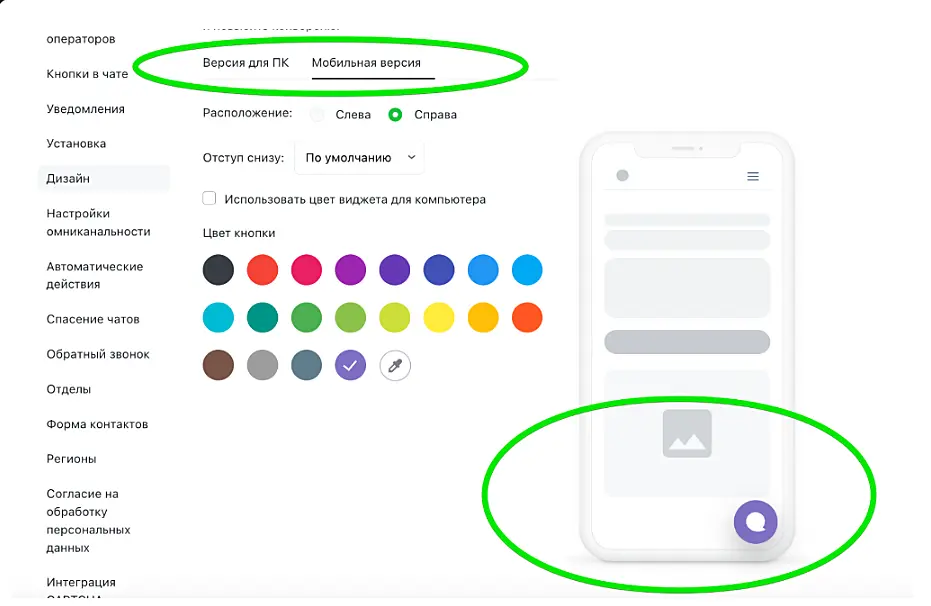Viewport: 931px width, 606px height.
Task: Click the gray placeholder button in phone preview
Action: [687, 342]
